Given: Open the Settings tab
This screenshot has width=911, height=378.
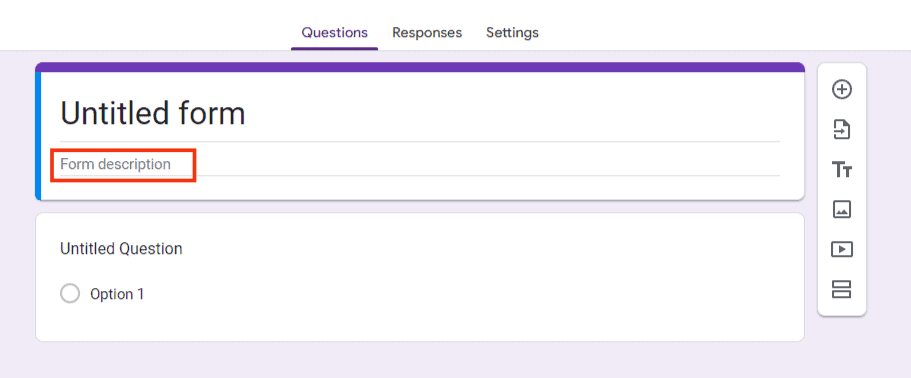Looking at the screenshot, I should [512, 33].
